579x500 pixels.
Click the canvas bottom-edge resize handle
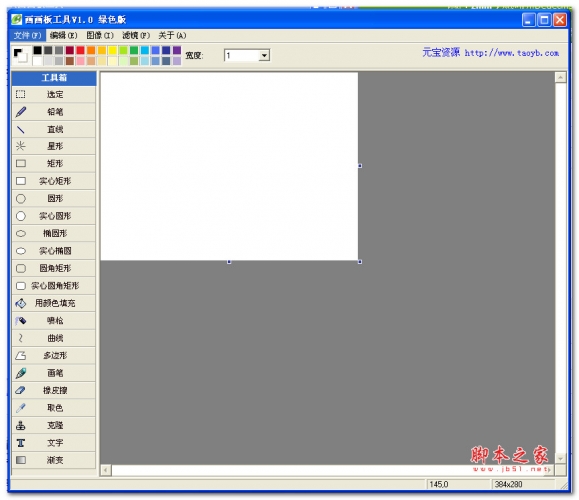[229, 262]
